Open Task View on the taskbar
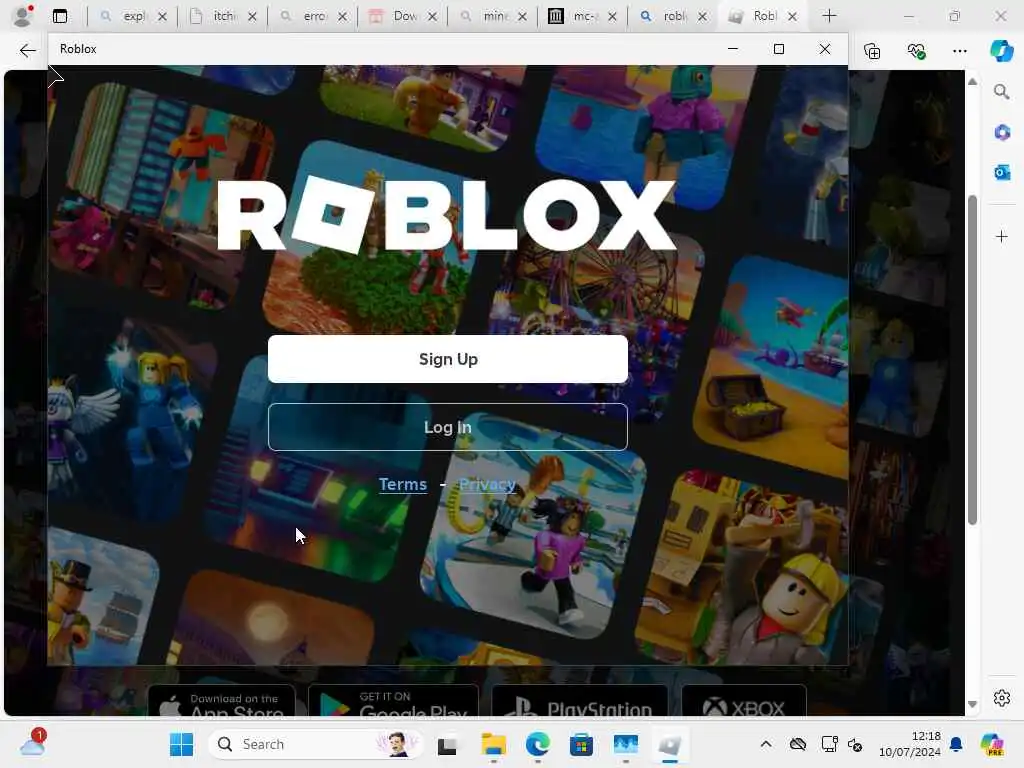Image resolution: width=1024 pixels, height=768 pixels. point(447,745)
